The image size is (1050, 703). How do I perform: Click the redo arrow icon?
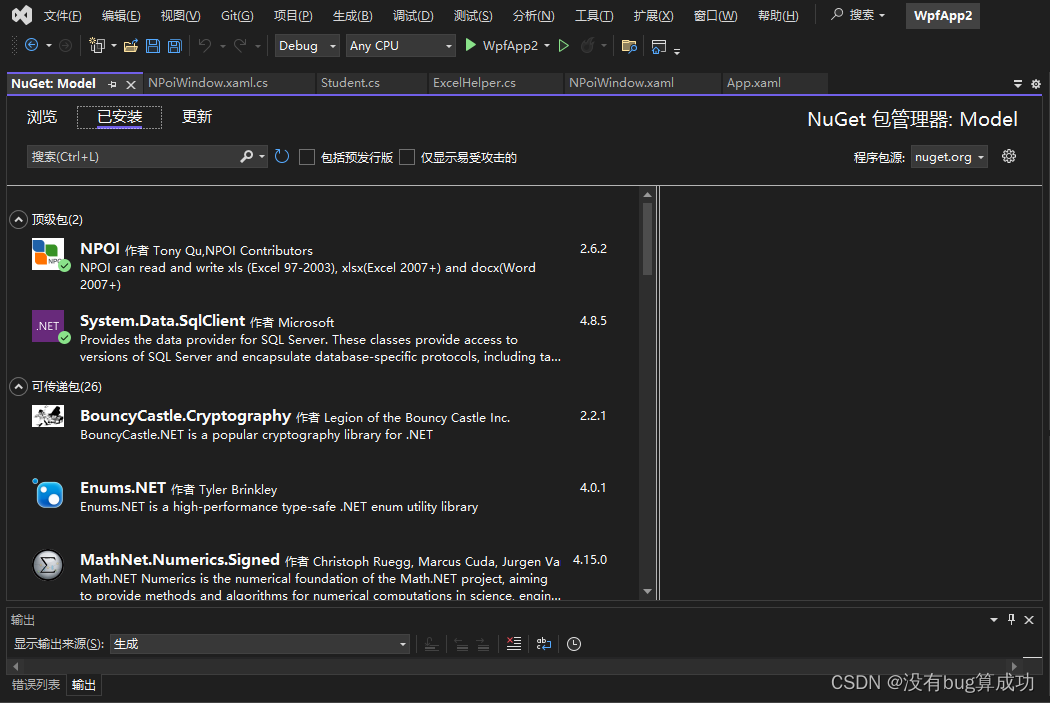240,46
